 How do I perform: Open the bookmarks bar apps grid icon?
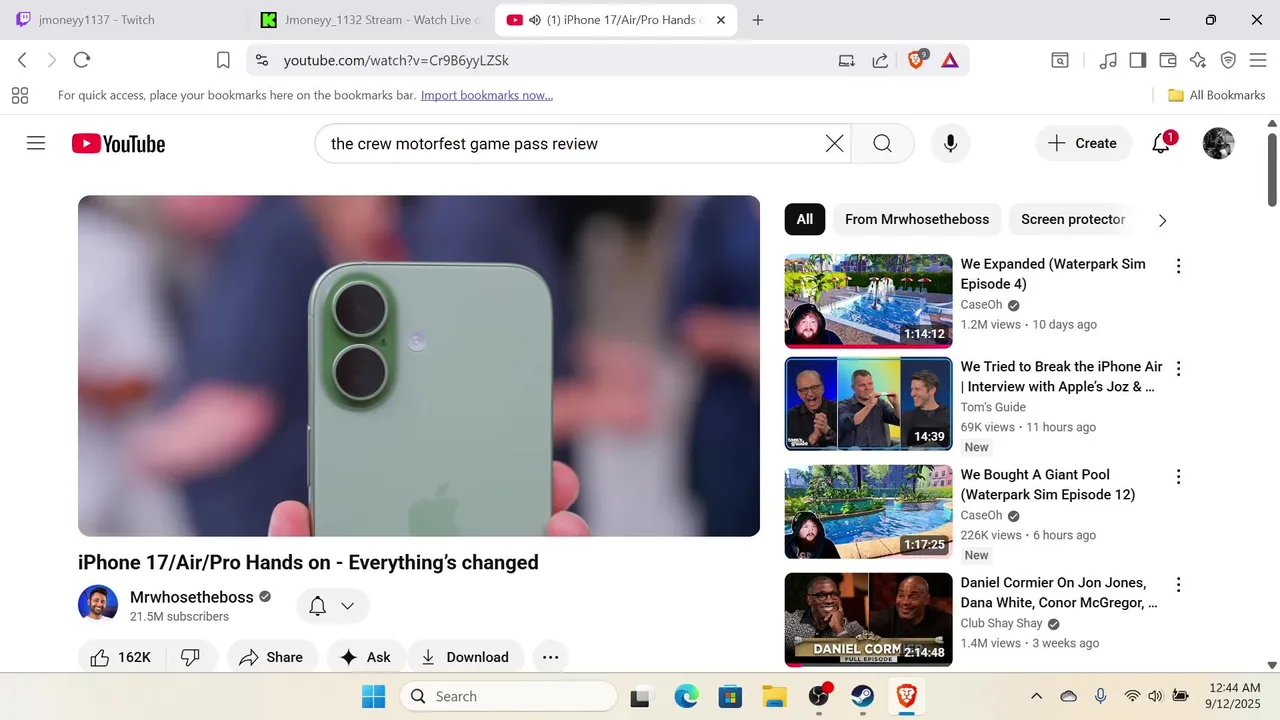19,95
